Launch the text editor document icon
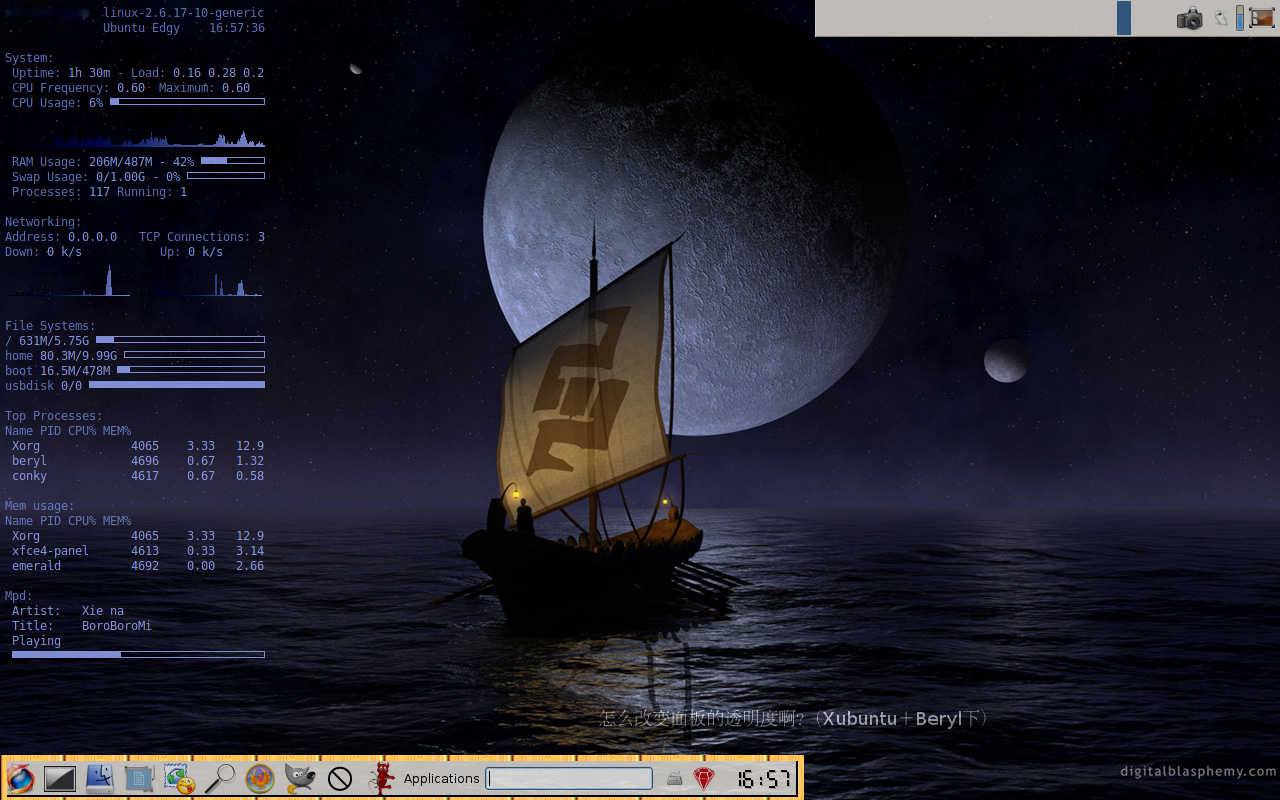This screenshot has height=800, width=1280. 139,778
